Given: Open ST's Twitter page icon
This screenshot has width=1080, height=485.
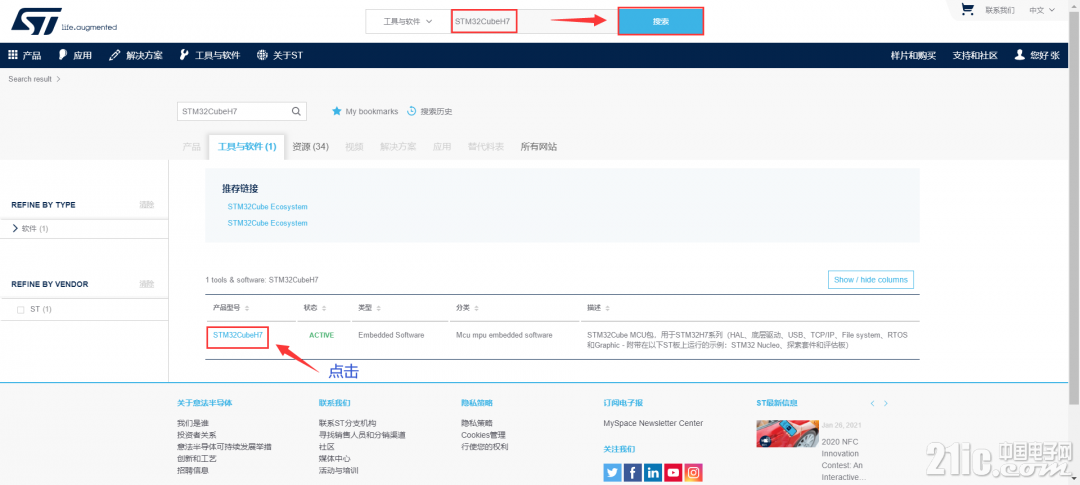Looking at the screenshot, I should tap(612, 472).
